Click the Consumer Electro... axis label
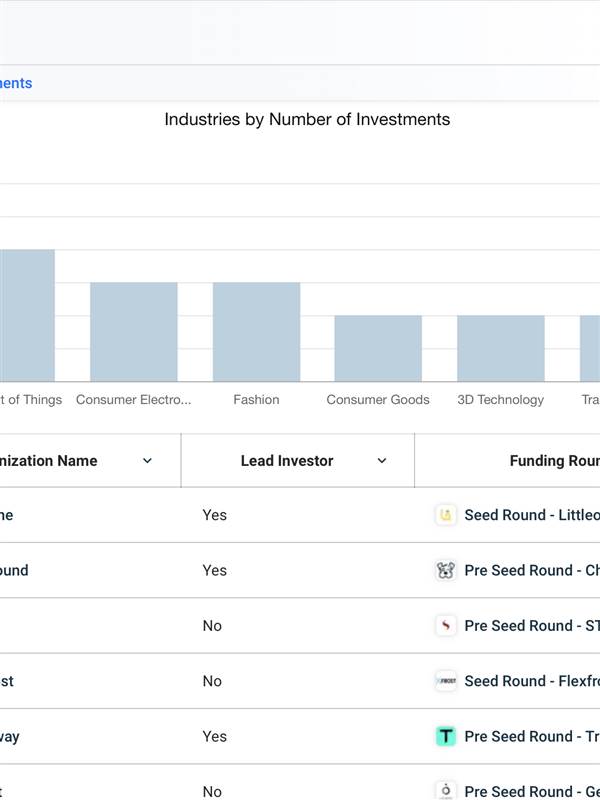The image size is (600, 800). tap(134, 399)
